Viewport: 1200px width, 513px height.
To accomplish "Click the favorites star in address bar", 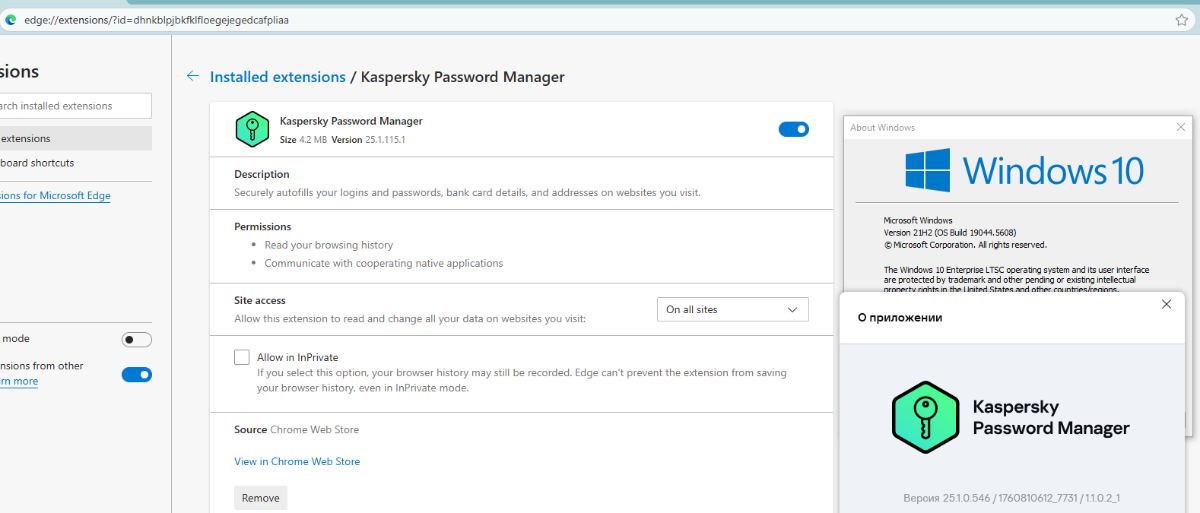I will coord(1181,20).
